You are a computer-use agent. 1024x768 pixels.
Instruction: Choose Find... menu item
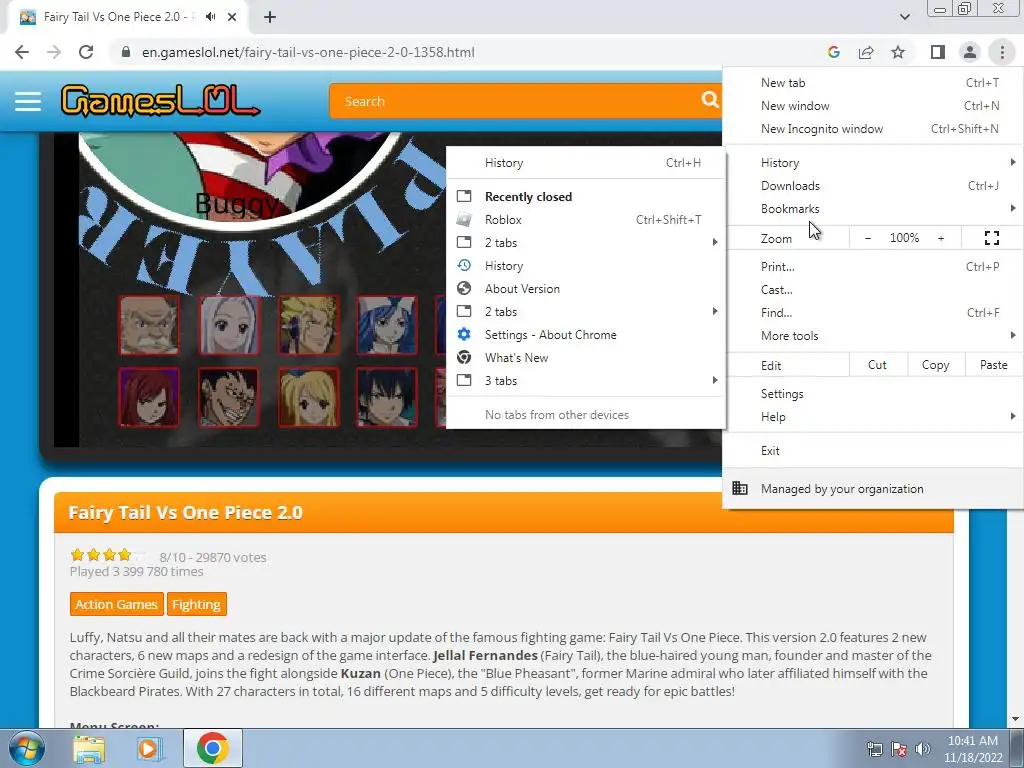(873, 313)
